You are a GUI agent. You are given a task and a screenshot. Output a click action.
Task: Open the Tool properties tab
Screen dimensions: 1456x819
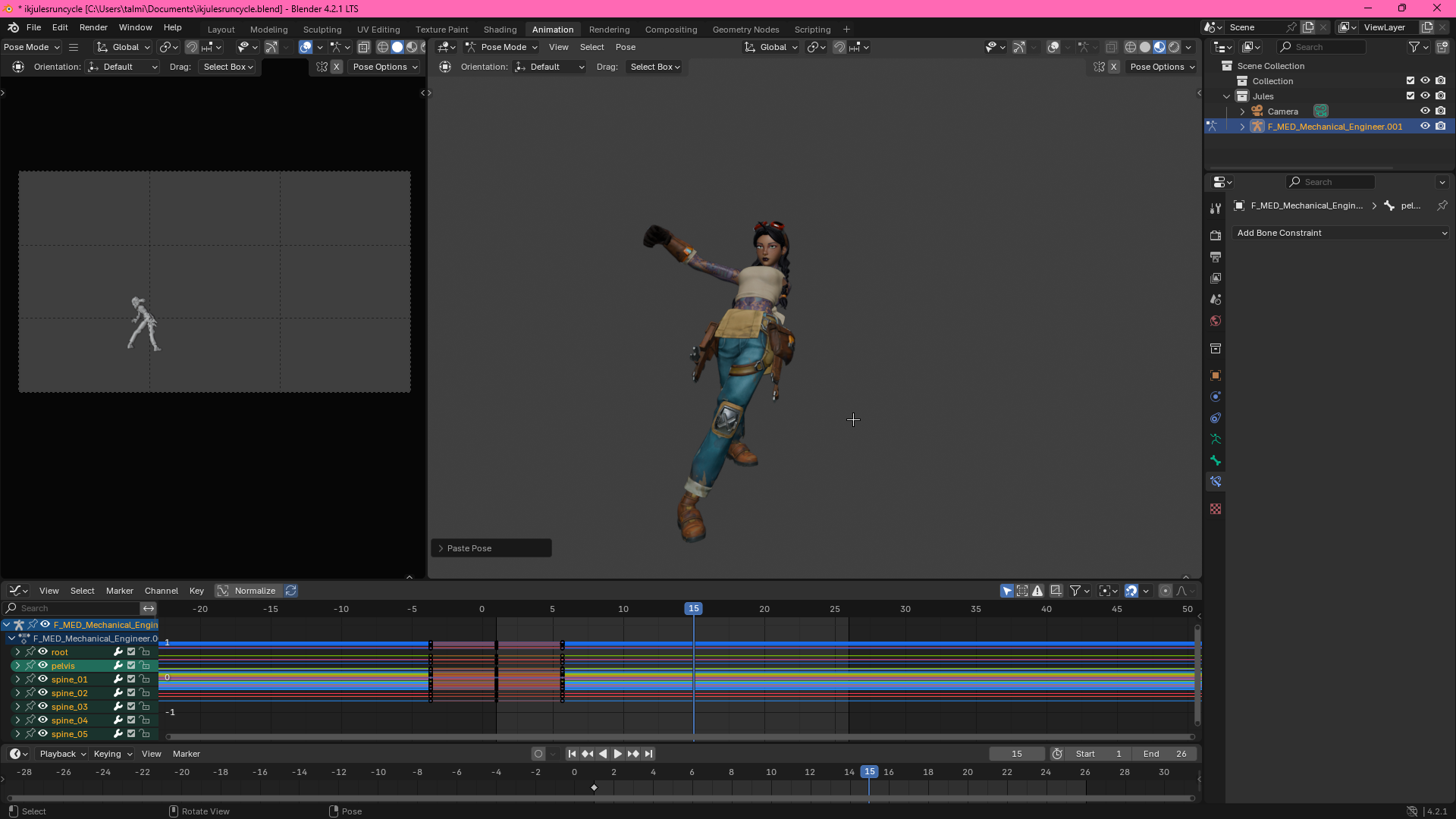tap(1216, 209)
